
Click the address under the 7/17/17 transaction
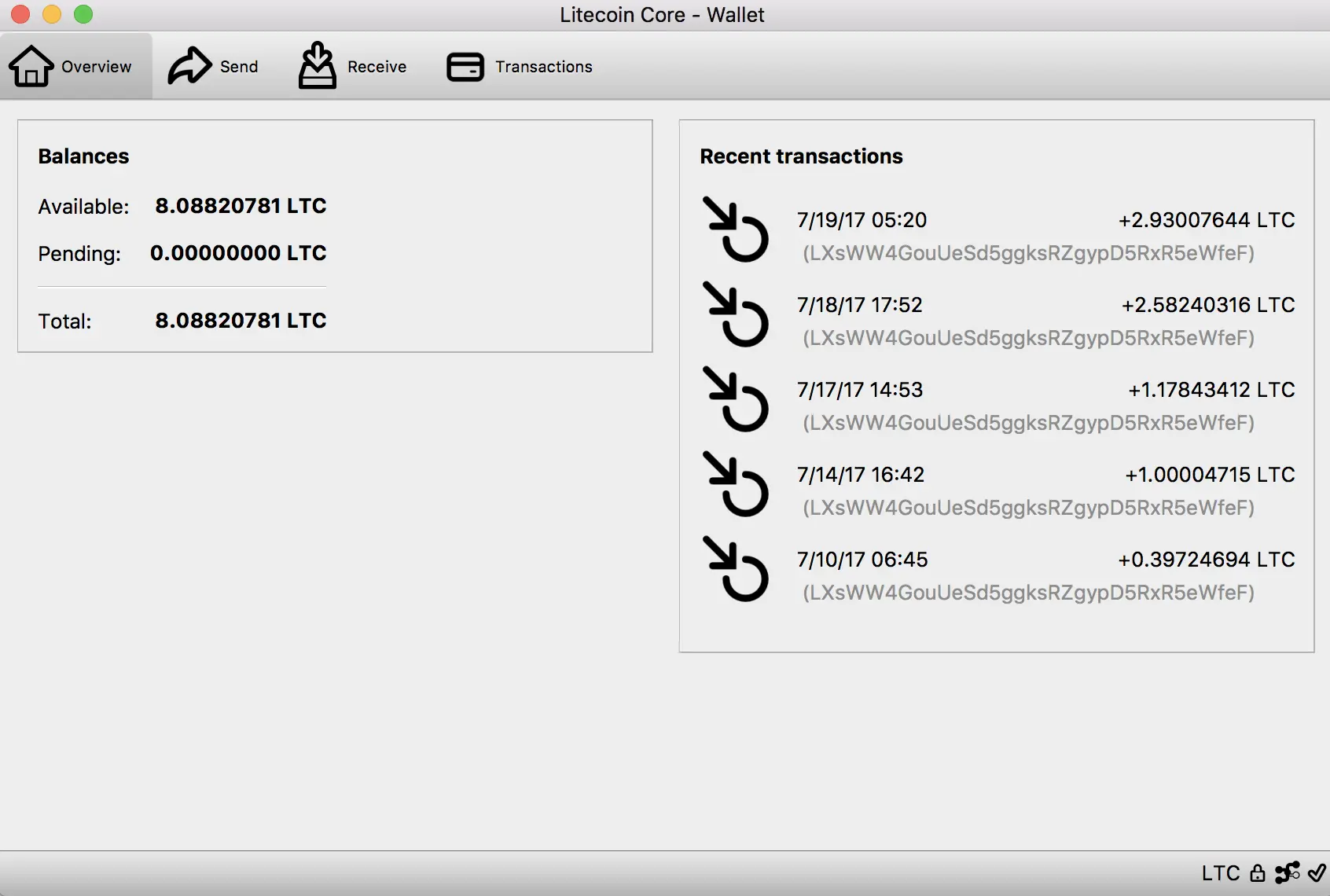coord(1028,423)
